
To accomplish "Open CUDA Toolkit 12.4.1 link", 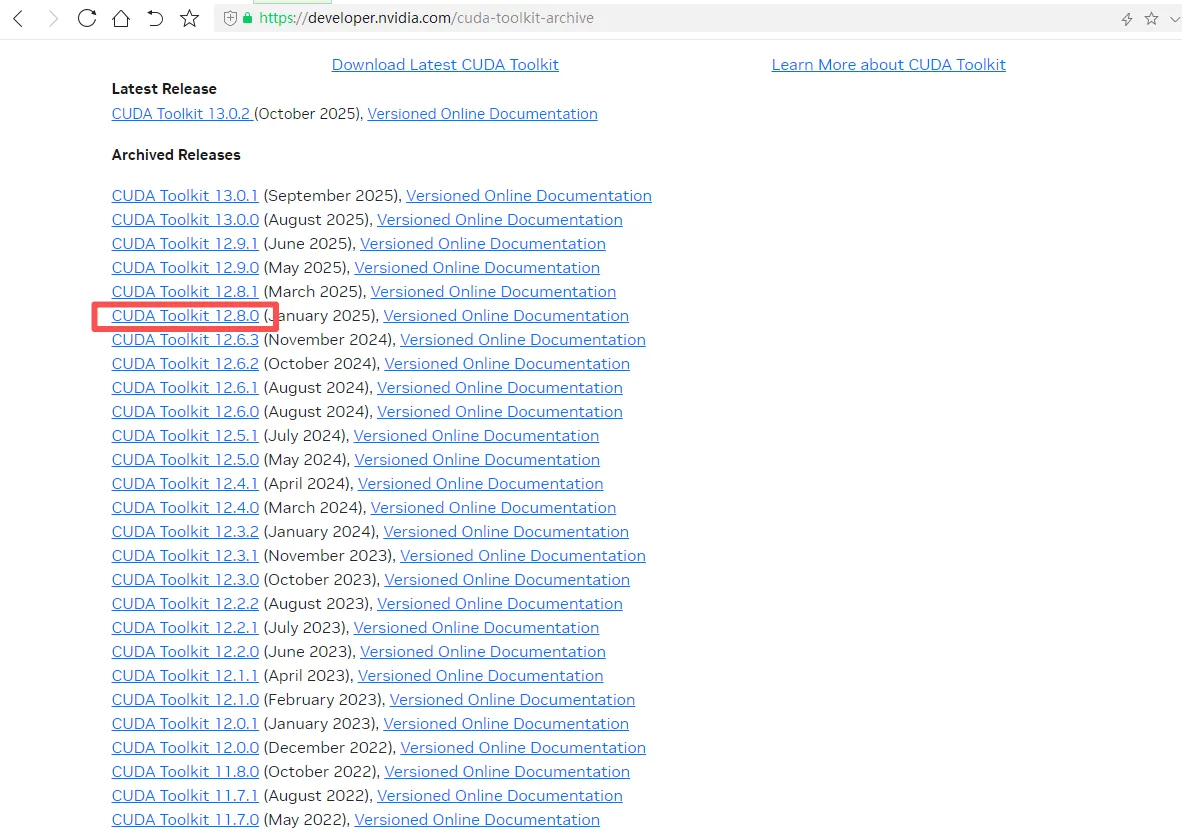I will (185, 484).
